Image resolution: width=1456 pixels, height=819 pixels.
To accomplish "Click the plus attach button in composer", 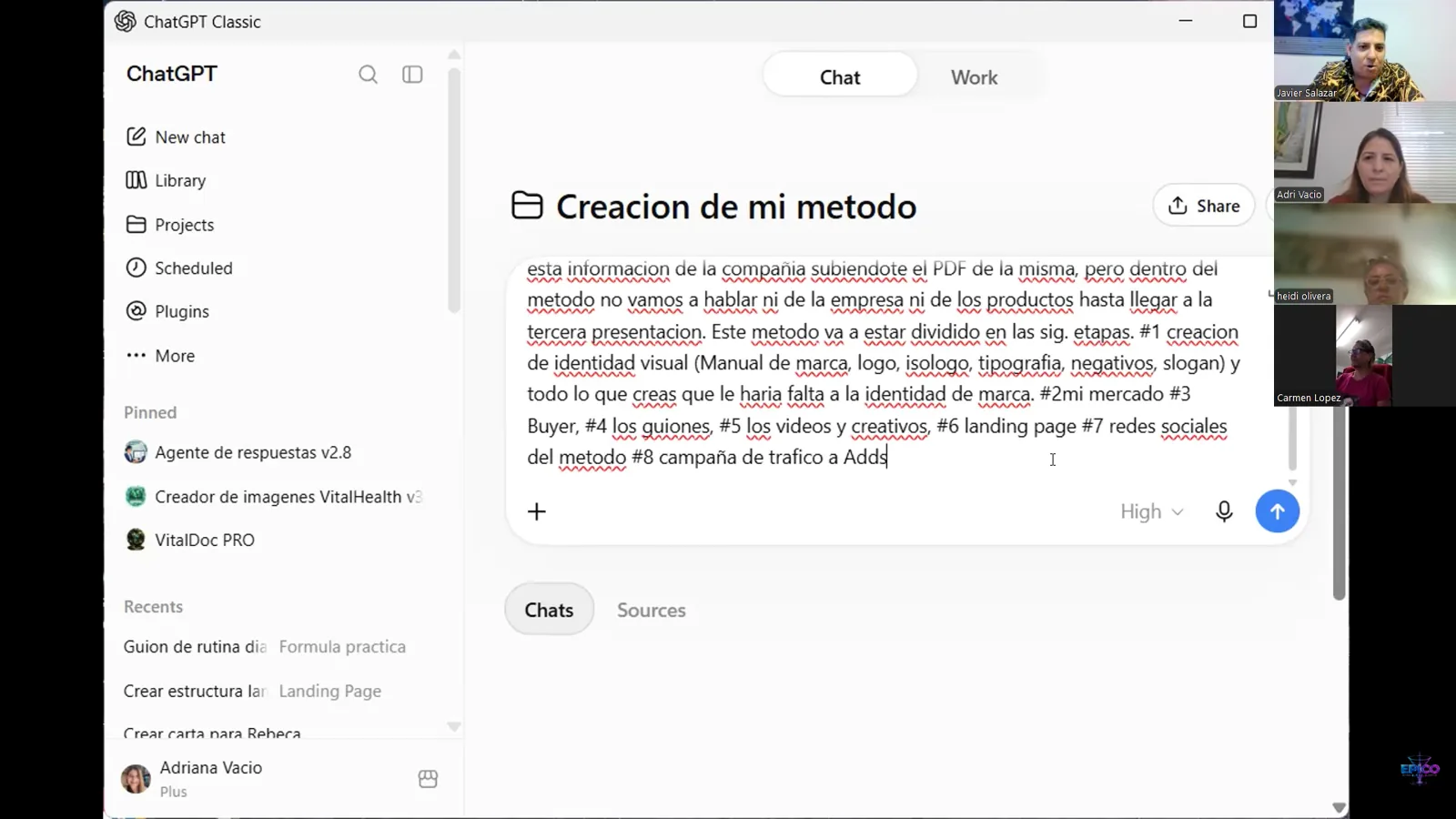I will pos(537,511).
